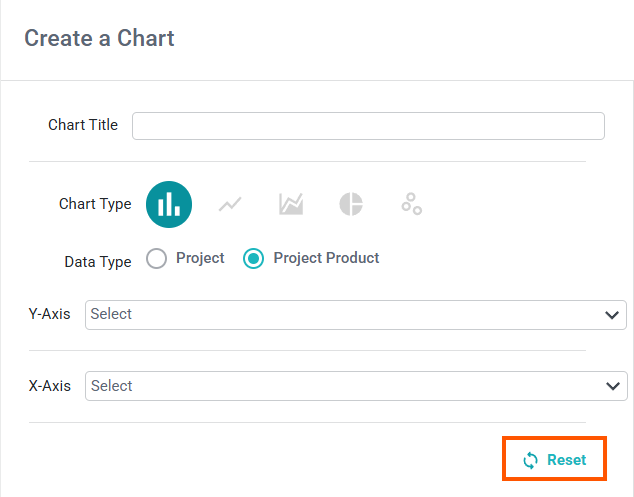
Task: Select the Project Product radio button
Action: [254, 258]
